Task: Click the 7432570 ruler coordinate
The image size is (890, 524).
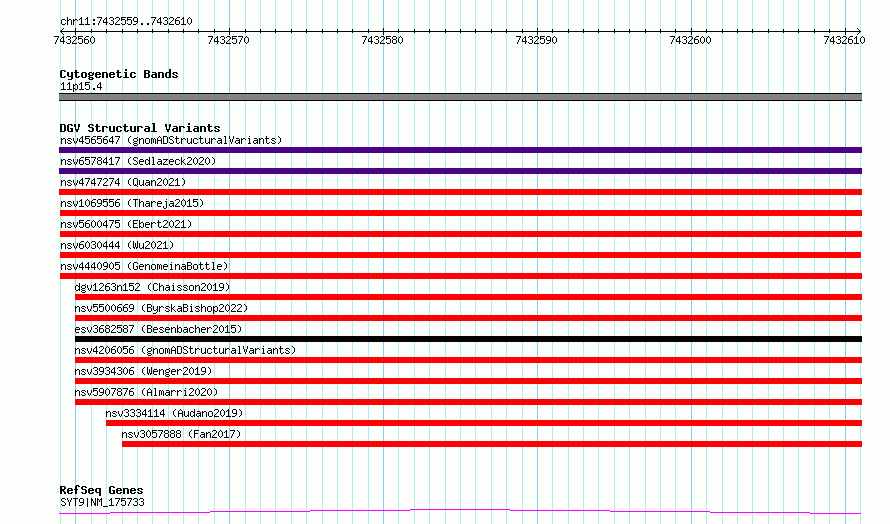Action: (x=228, y=40)
